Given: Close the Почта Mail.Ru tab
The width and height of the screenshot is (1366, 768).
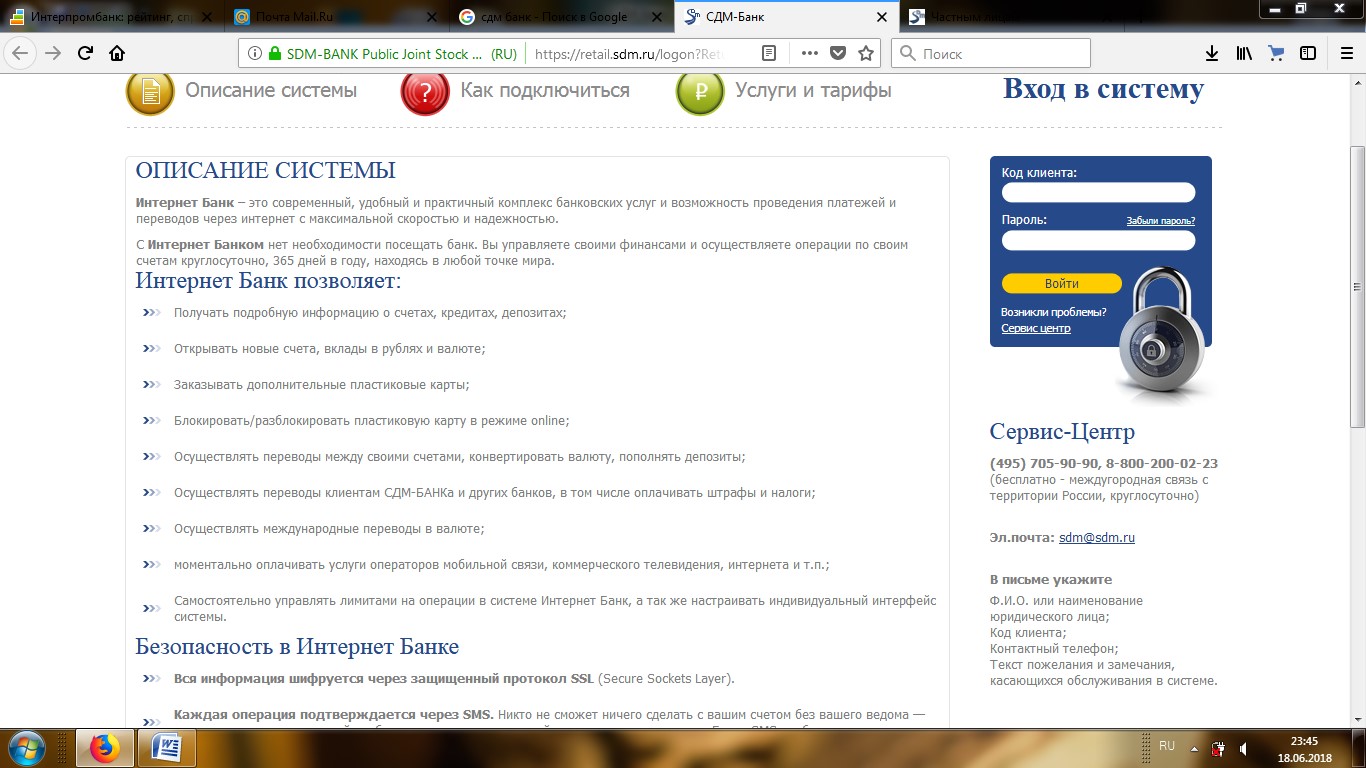Looking at the screenshot, I should pyautogui.click(x=431, y=17).
